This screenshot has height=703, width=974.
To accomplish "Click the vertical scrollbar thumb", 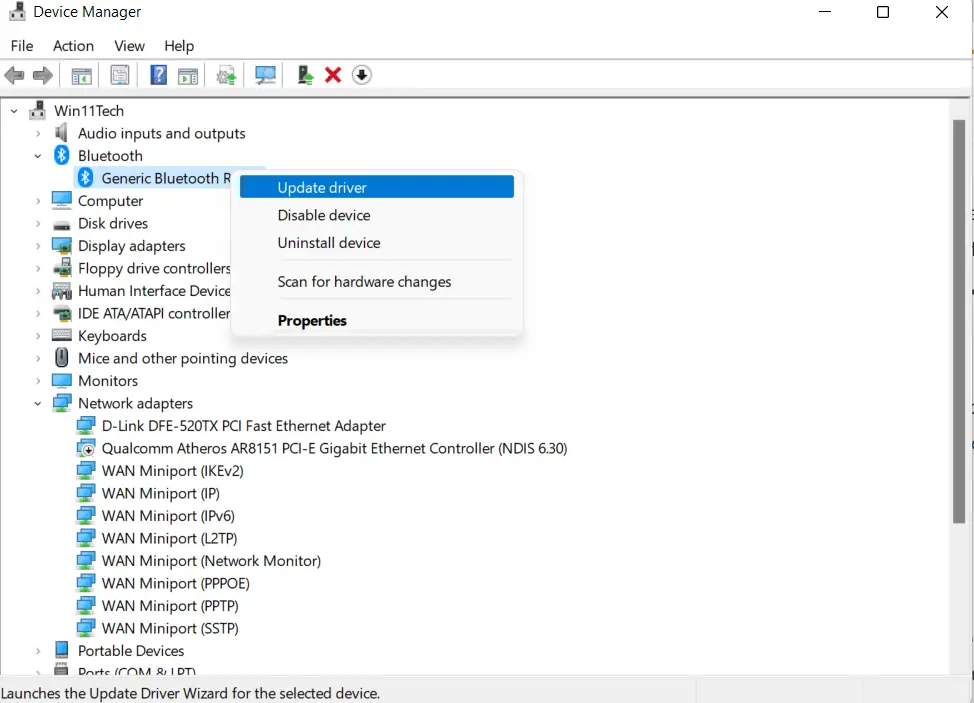I will pyautogui.click(x=958, y=321).
